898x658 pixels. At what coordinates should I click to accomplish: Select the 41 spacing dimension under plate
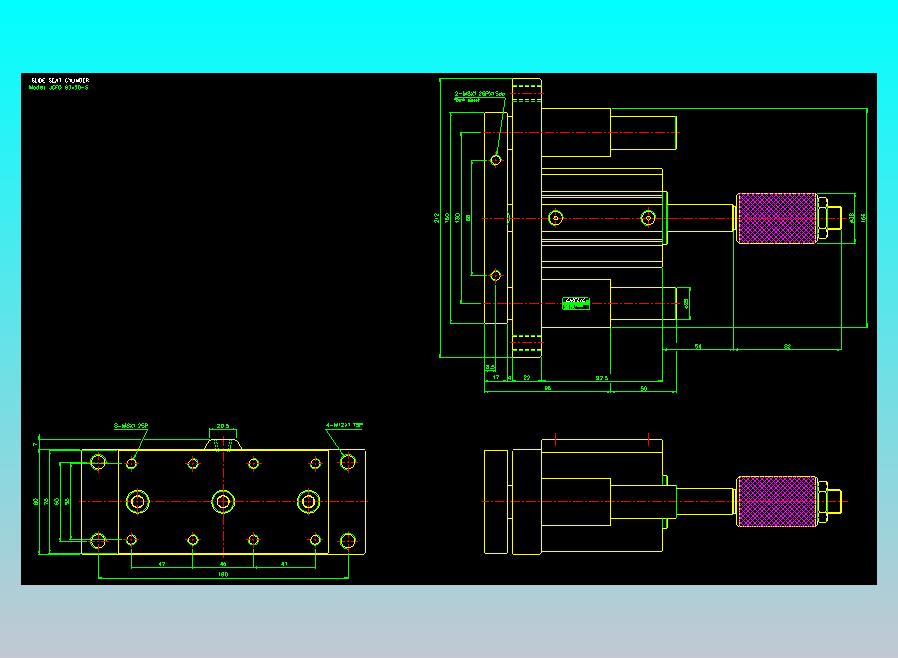click(x=284, y=564)
